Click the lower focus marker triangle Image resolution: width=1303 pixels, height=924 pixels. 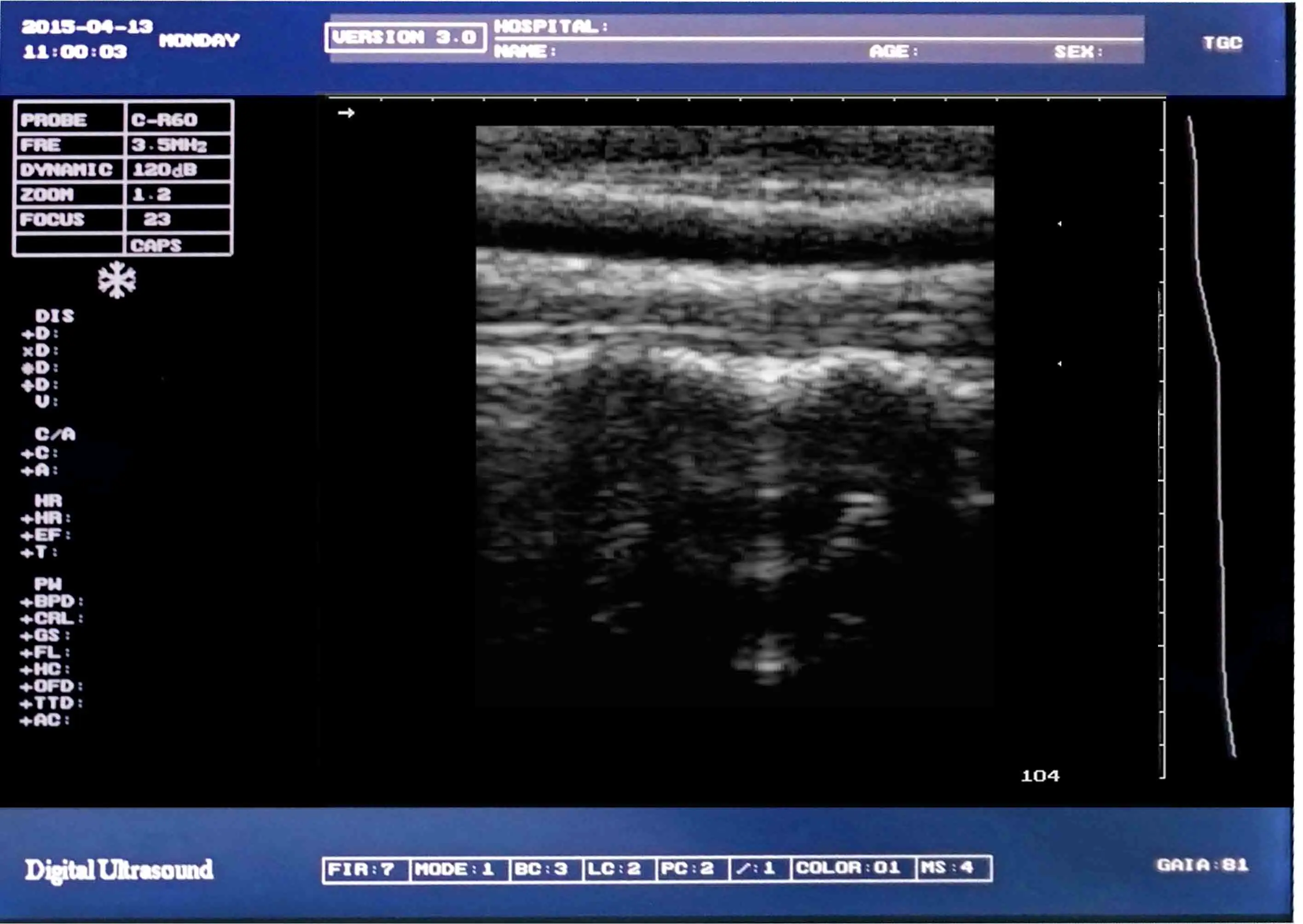[x=1059, y=363]
